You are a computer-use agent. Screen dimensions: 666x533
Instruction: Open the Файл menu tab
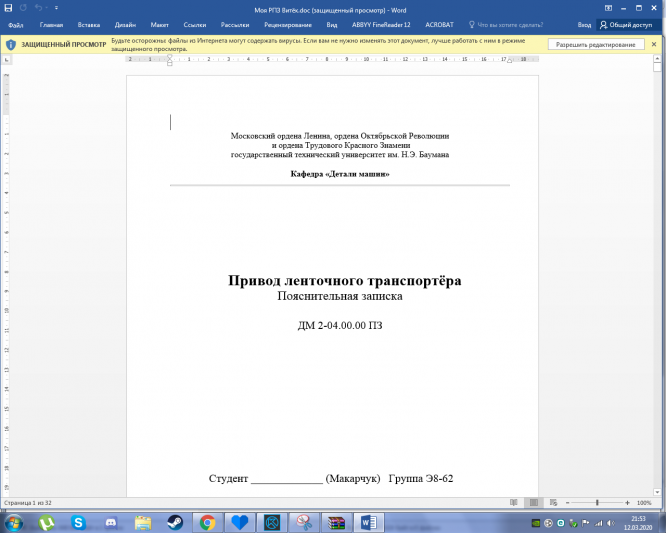point(15,24)
